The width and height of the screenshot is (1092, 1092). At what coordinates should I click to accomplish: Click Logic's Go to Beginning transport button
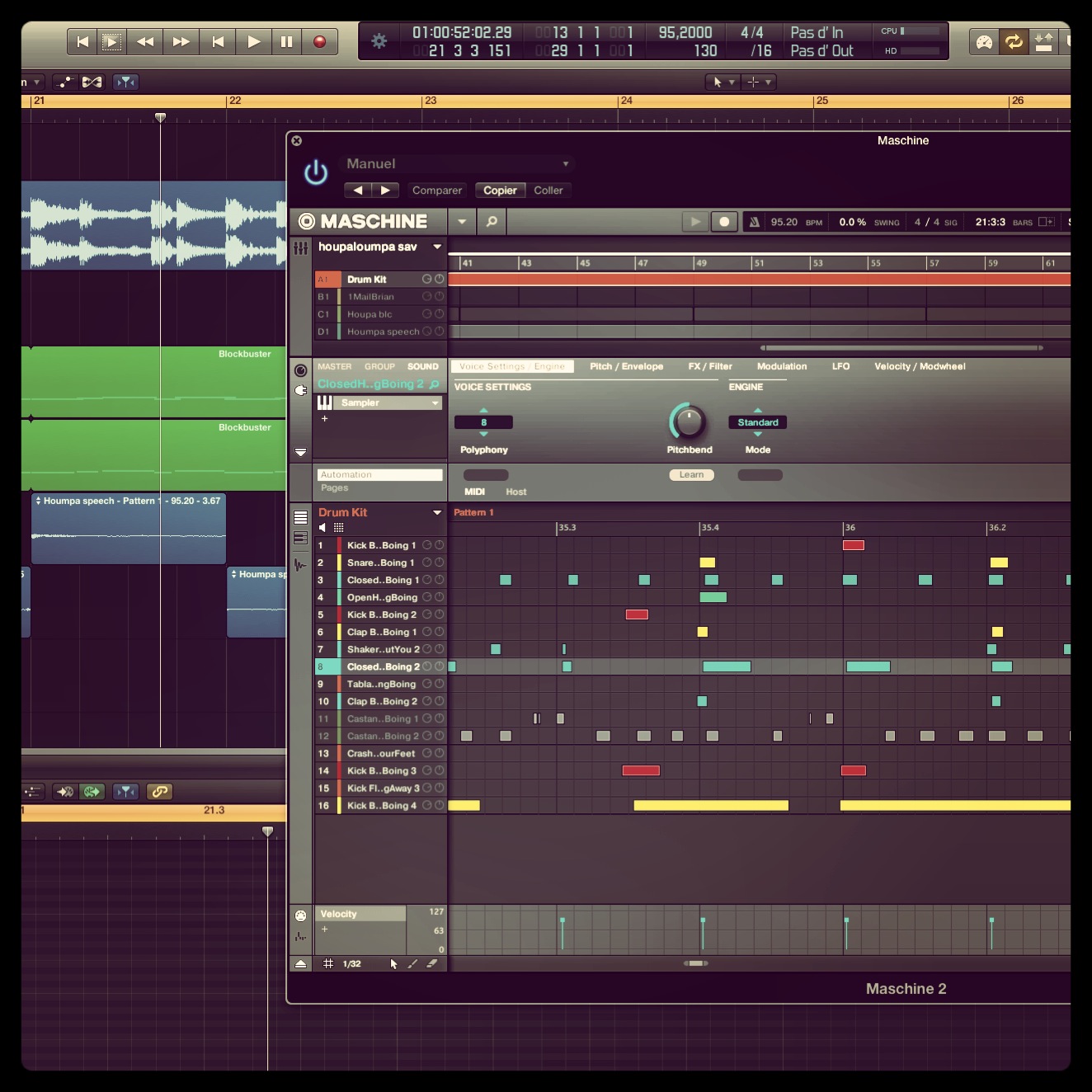82,41
